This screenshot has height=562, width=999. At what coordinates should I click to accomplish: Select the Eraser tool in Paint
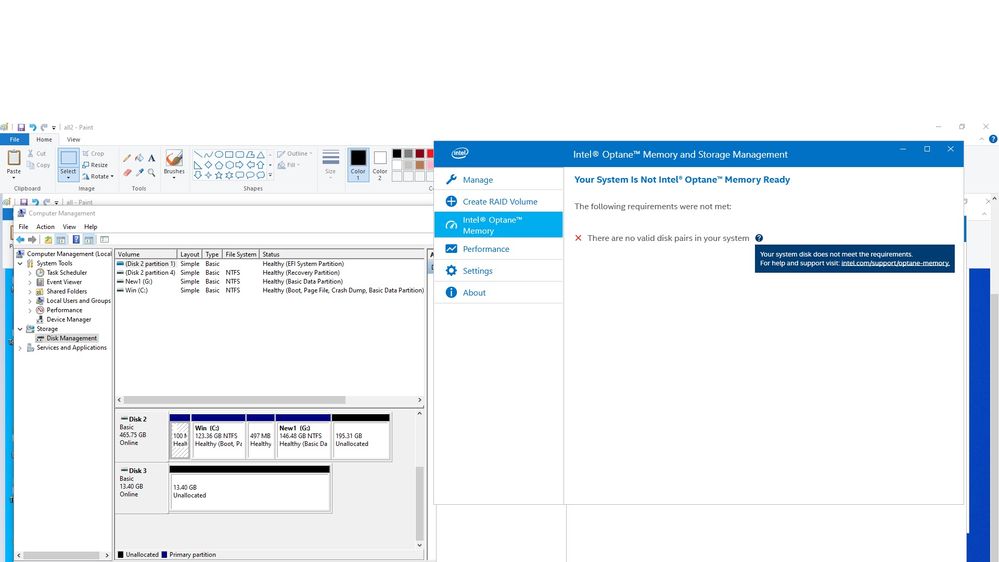point(127,172)
